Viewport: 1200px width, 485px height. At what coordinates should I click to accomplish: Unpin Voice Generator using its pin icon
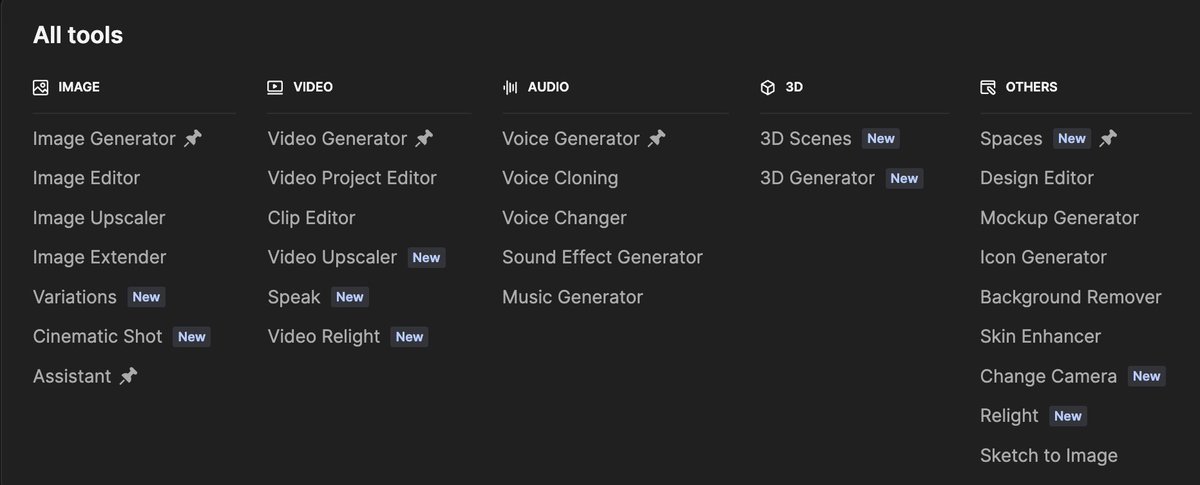pyautogui.click(x=656, y=139)
